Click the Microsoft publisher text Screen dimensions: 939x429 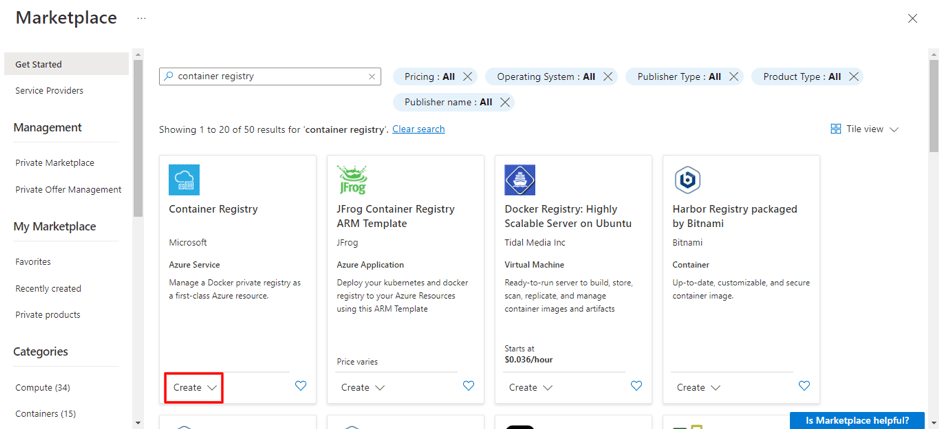coord(187,243)
